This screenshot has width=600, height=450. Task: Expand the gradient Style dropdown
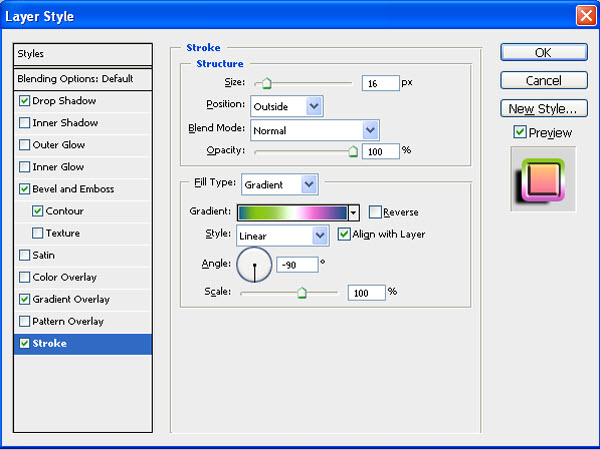pos(320,235)
